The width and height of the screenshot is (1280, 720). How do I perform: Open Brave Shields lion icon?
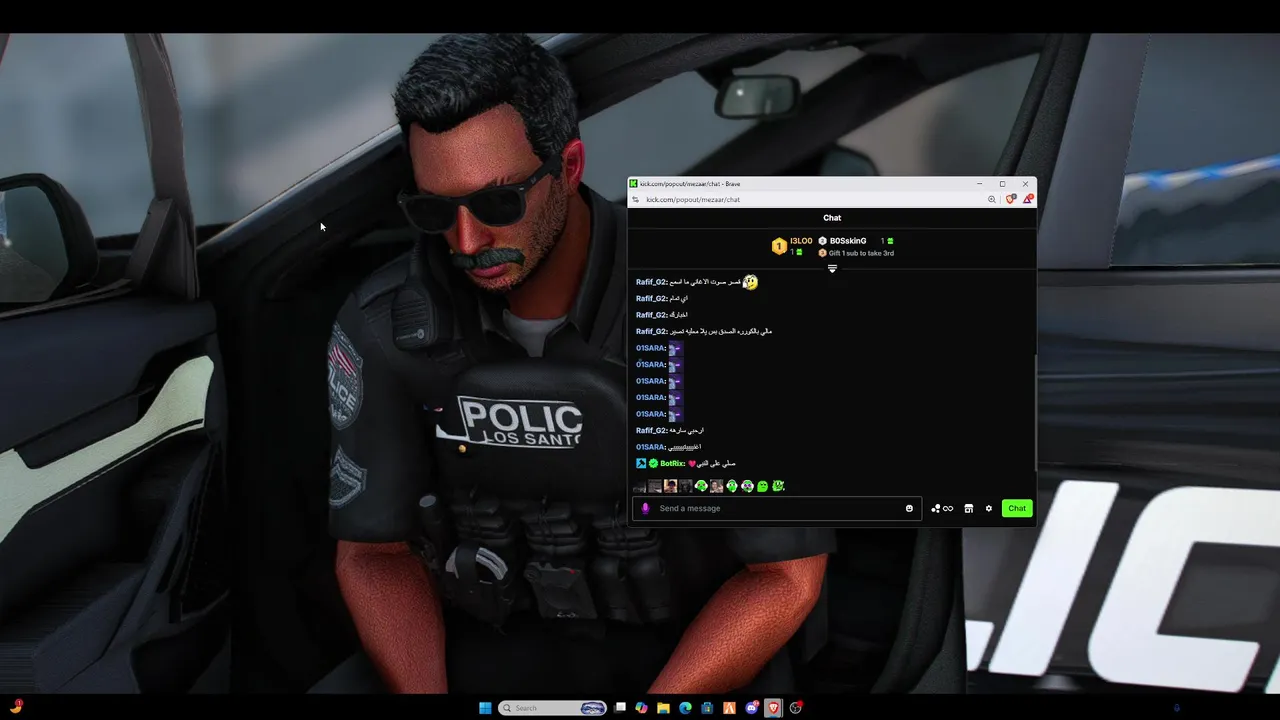click(x=1011, y=199)
